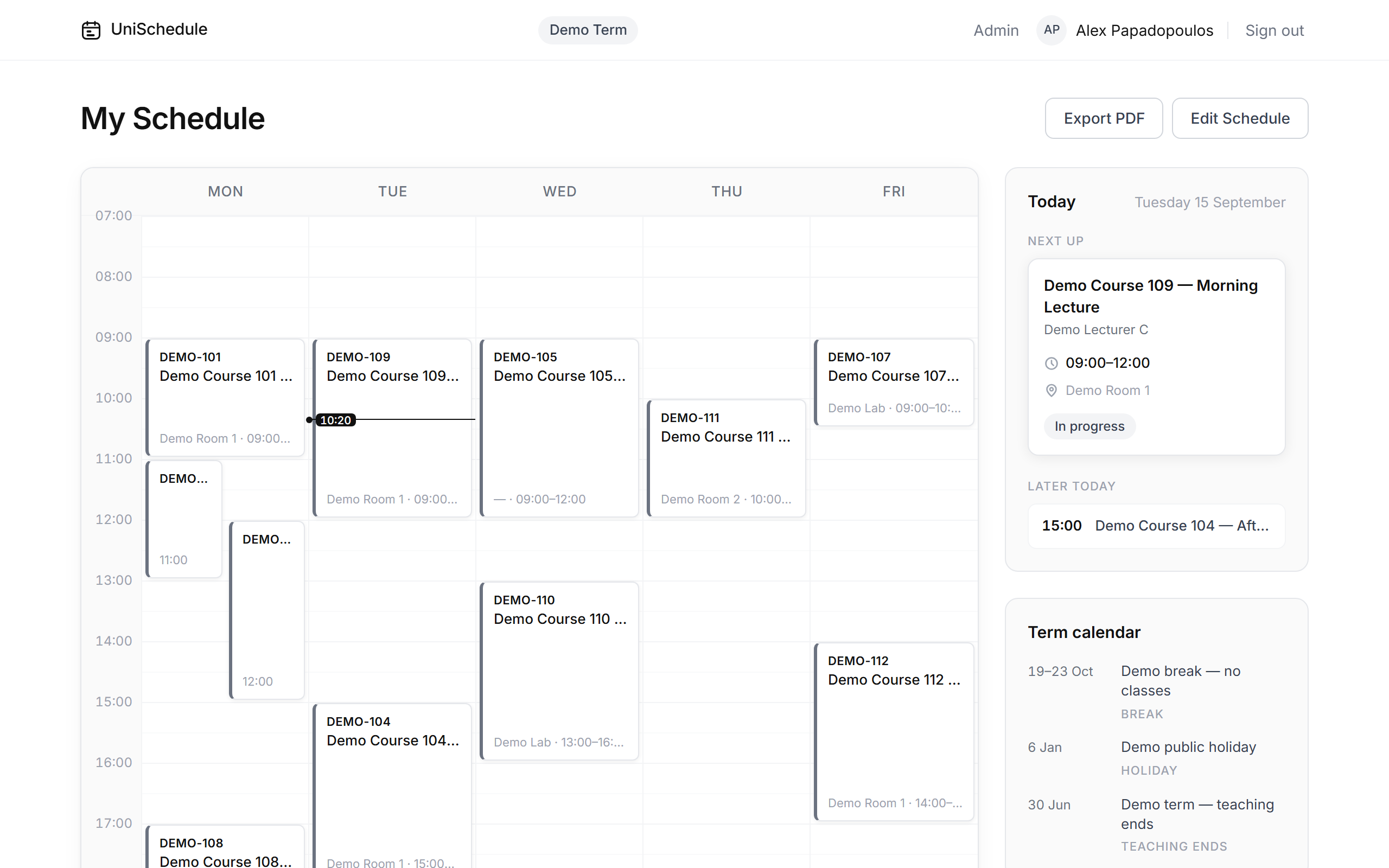Click the 09:00 time axis label
This screenshot has width=1389, height=868.
[113, 337]
